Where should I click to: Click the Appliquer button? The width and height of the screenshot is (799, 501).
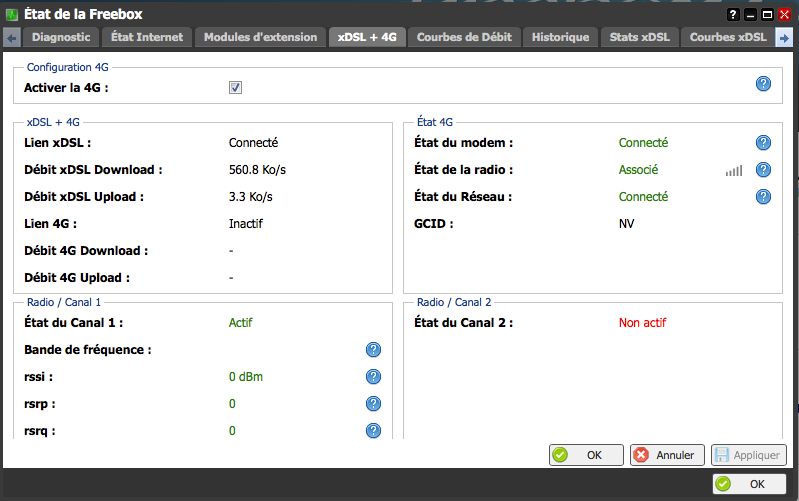(x=749, y=455)
